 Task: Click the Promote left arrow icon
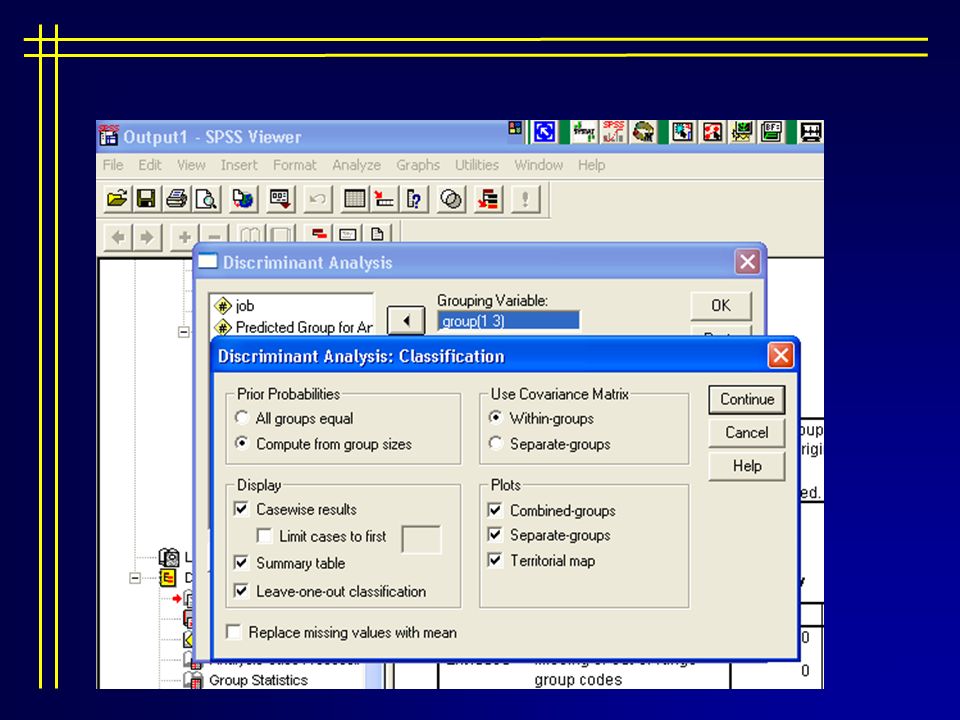tap(118, 236)
